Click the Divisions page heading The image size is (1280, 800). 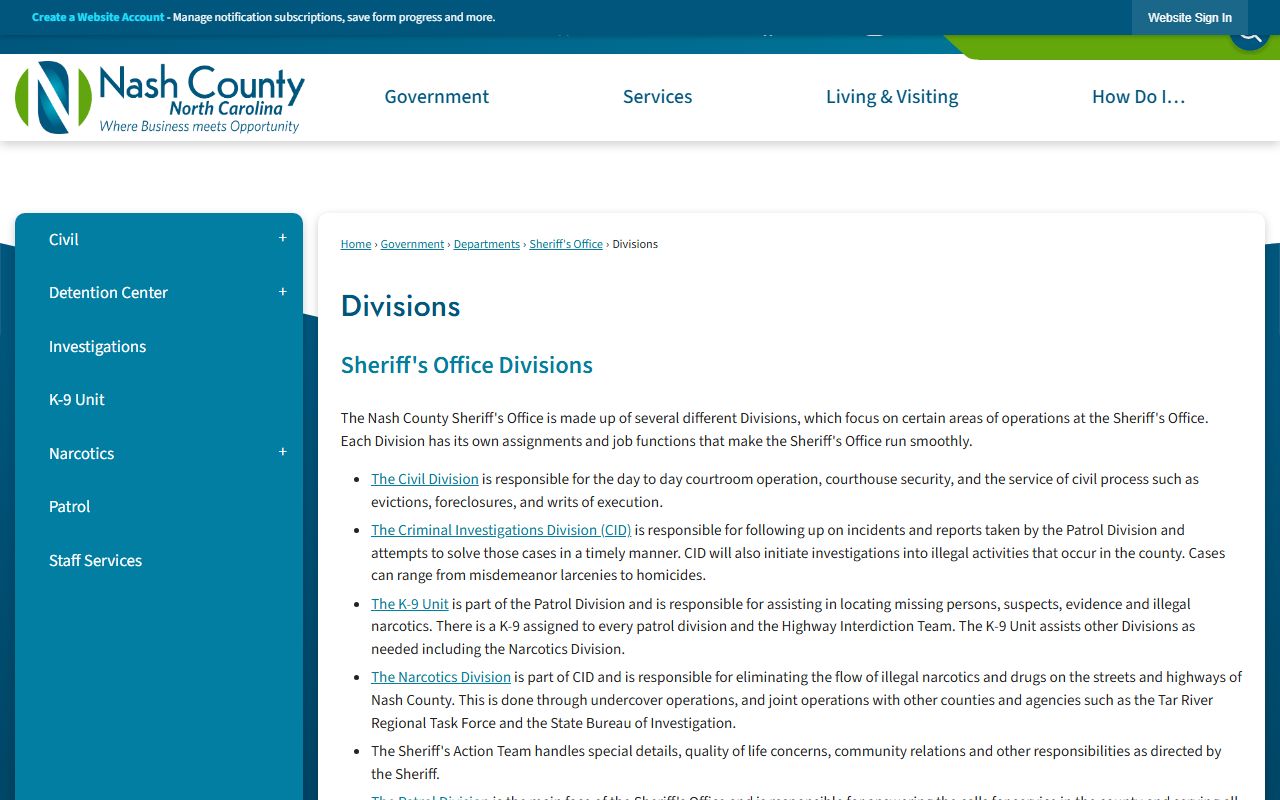(x=401, y=306)
